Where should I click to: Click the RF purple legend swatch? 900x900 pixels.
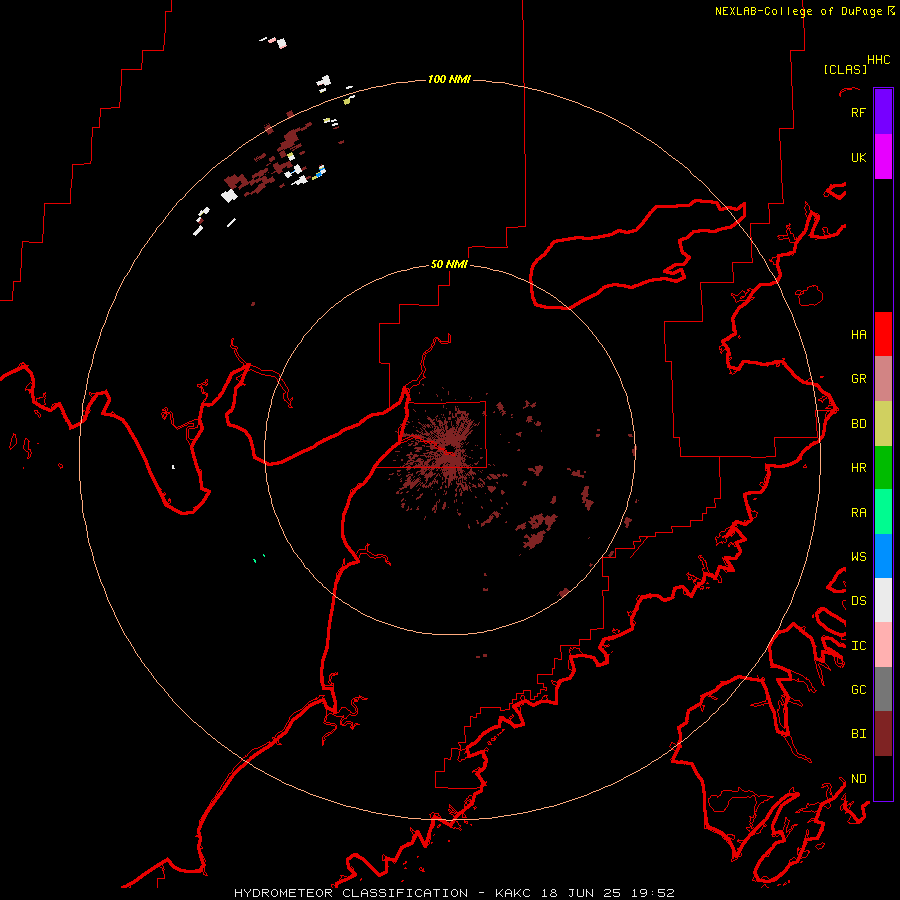click(883, 112)
